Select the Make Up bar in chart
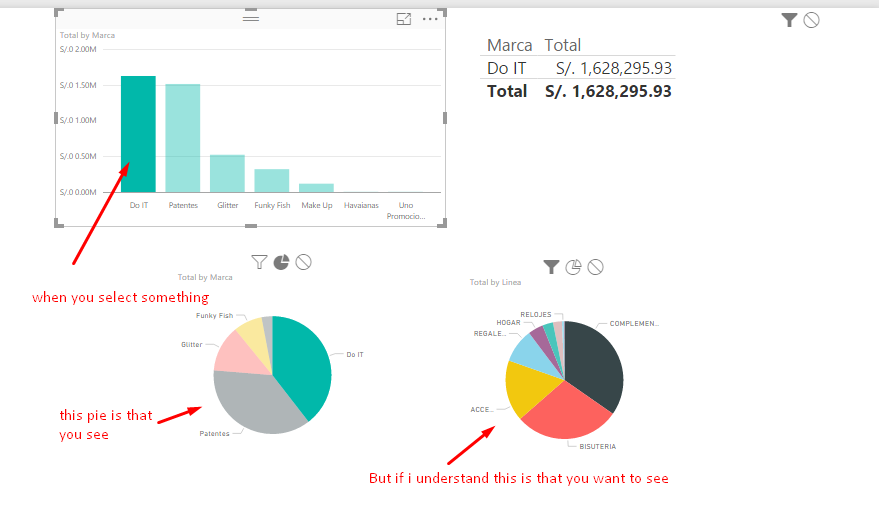Image resolution: width=879 pixels, height=519 pixels. click(316, 188)
